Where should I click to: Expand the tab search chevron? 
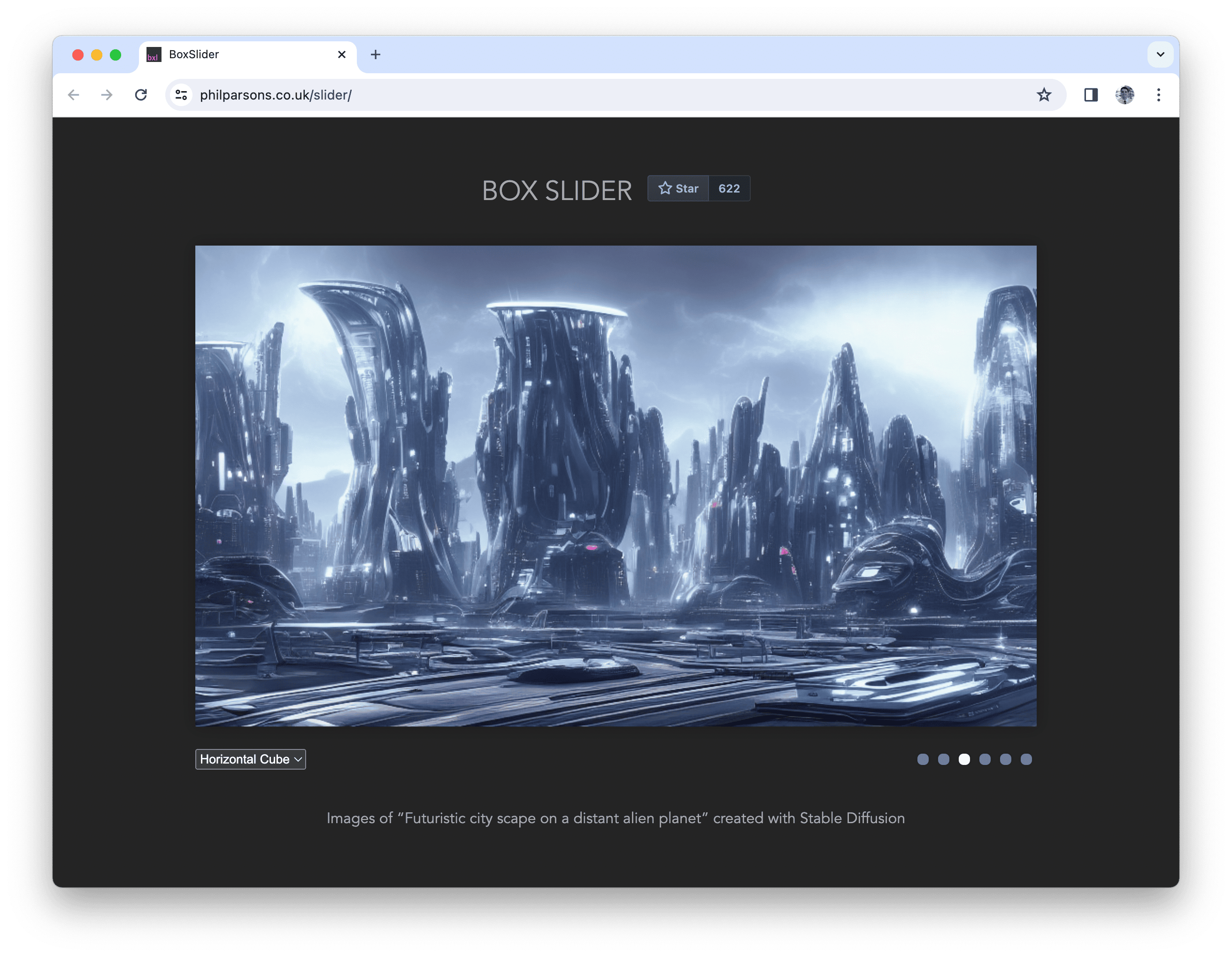[x=1160, y=55]
